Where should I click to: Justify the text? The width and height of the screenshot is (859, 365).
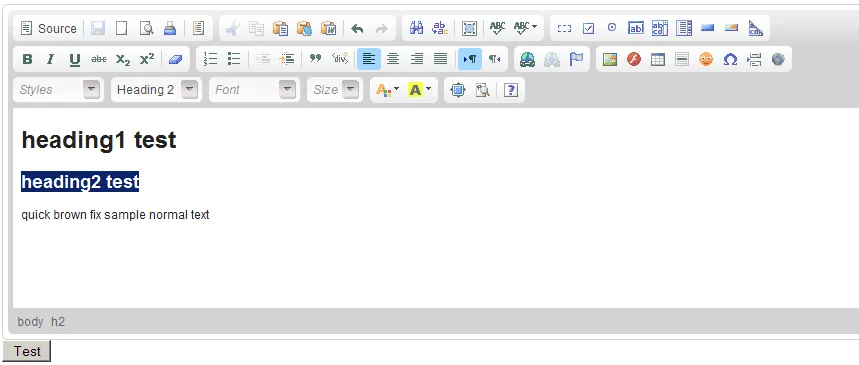[x=440, y=59]
